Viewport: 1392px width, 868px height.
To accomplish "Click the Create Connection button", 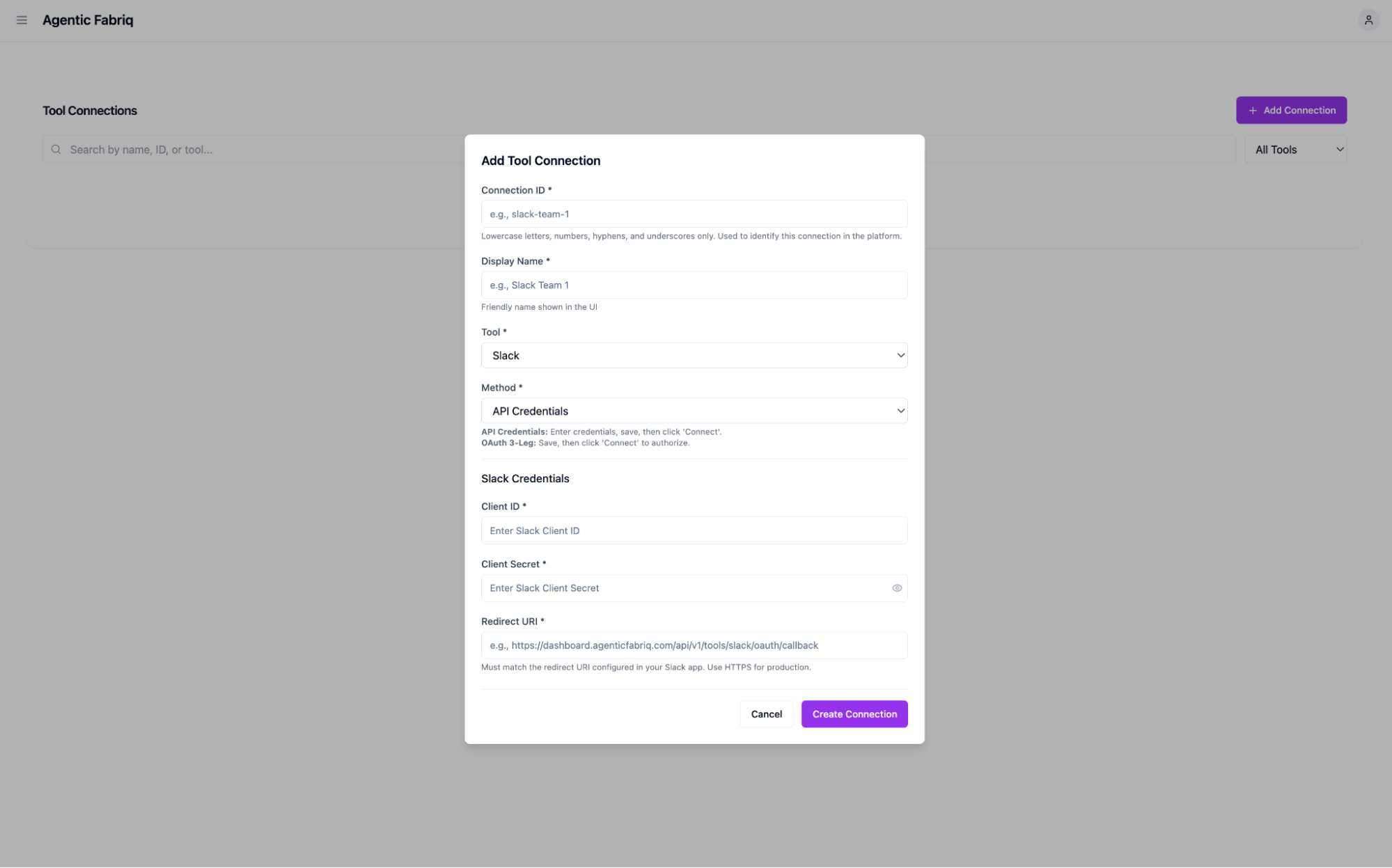I will [854, 714].
